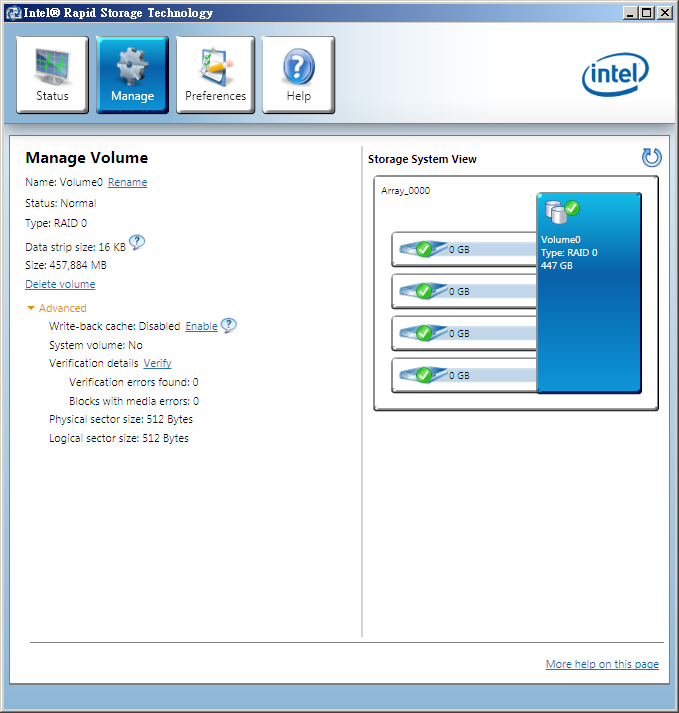This screenshot has width=679, height=713.
Task: Click the 'Type: RAID 0' line on the left
Action: [x=56, y=223]
